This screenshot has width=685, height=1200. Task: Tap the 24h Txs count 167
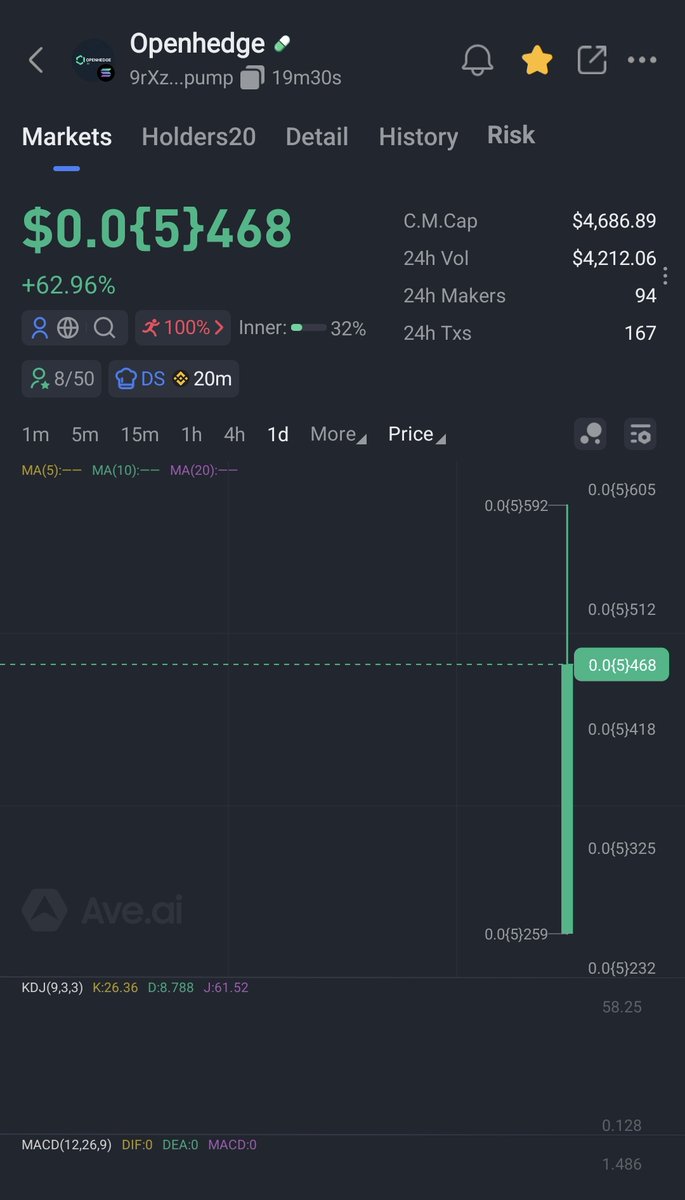[640, 333]
